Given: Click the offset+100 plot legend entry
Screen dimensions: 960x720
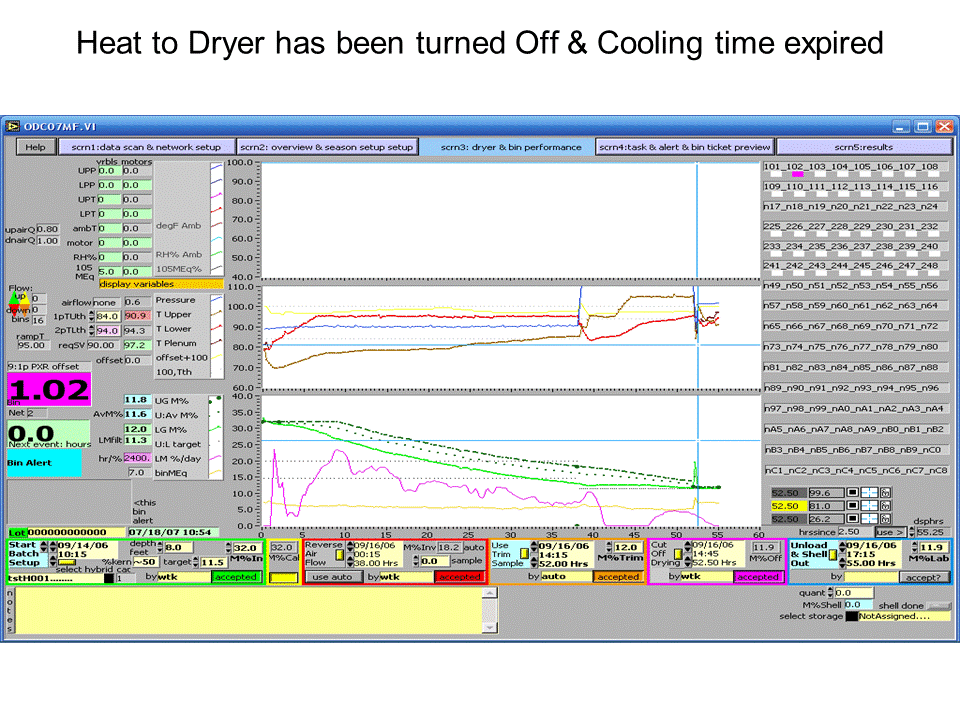Looking at the screenshot, I should [x=182, y=358].
